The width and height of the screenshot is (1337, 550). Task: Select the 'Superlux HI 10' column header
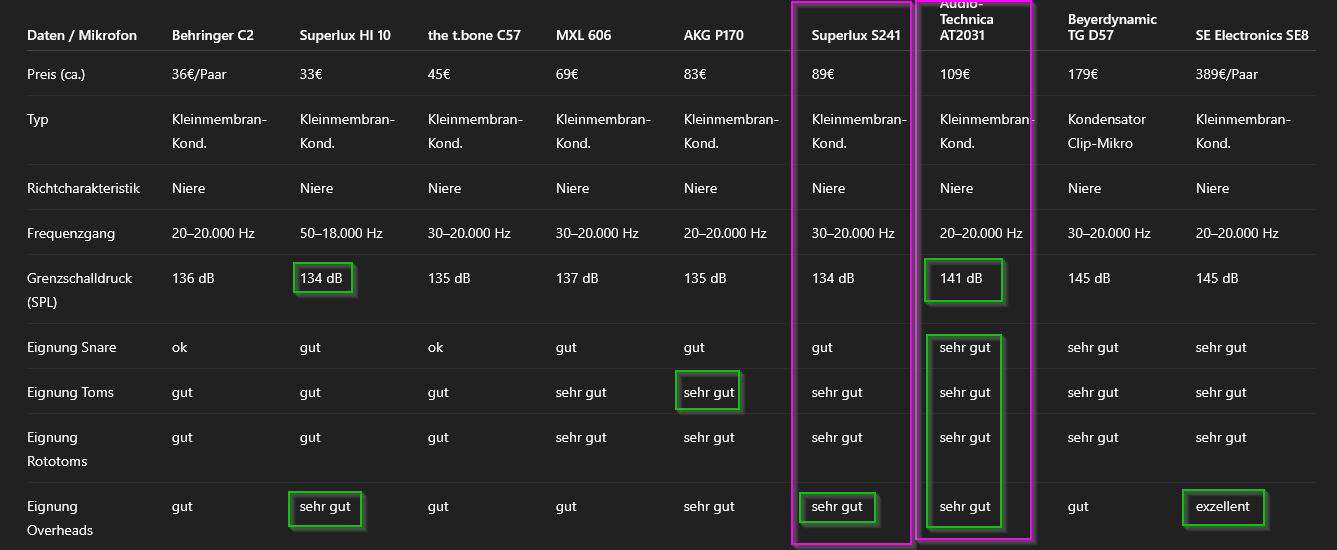[x=345, y=35]
